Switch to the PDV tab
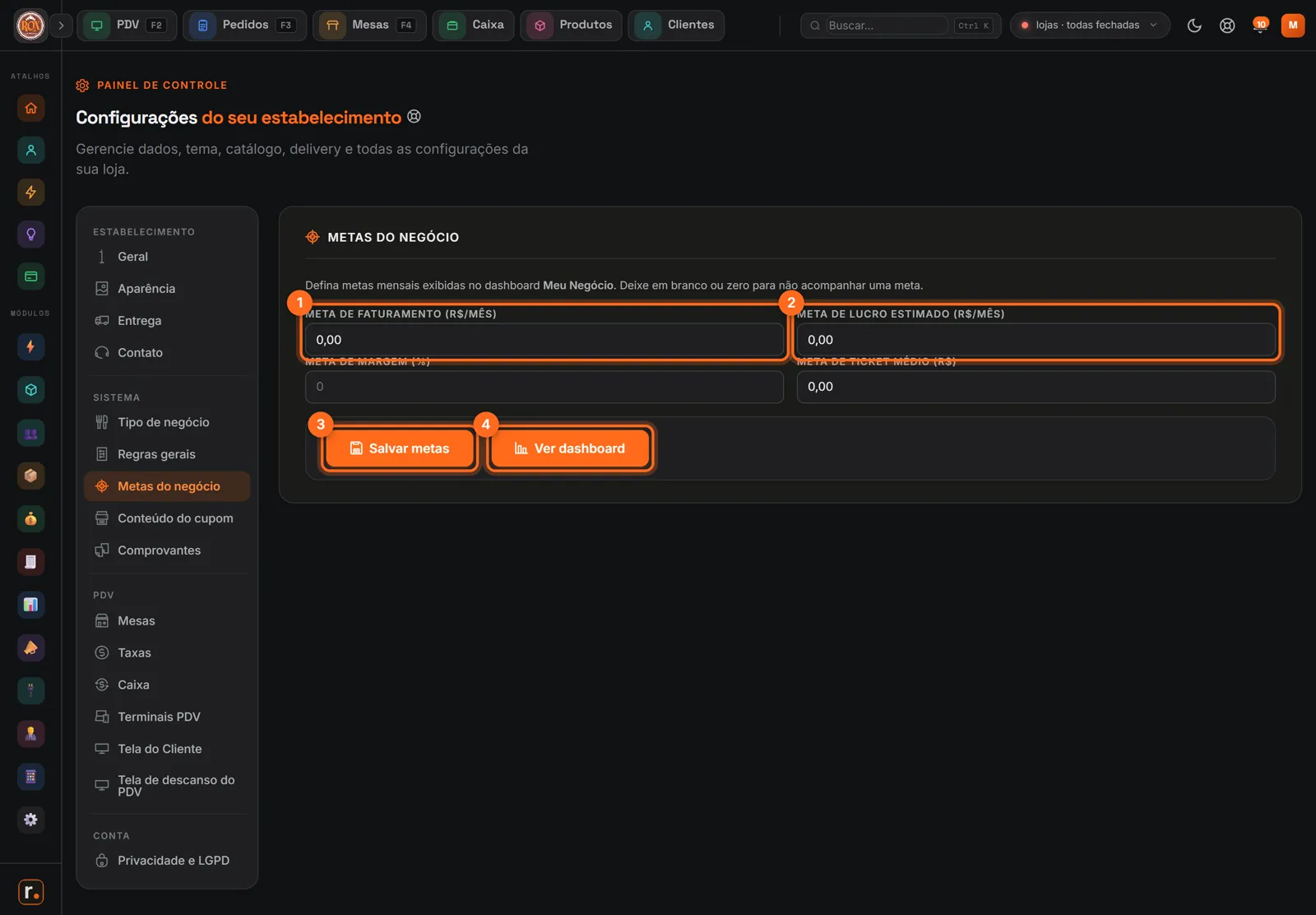 [127, 26]
